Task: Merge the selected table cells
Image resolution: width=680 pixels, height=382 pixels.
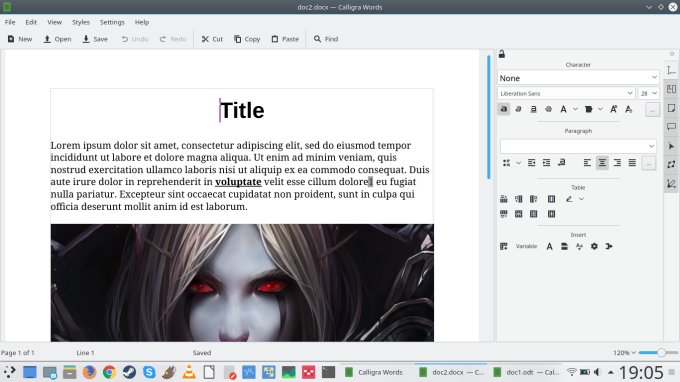Action: [551, 199]
